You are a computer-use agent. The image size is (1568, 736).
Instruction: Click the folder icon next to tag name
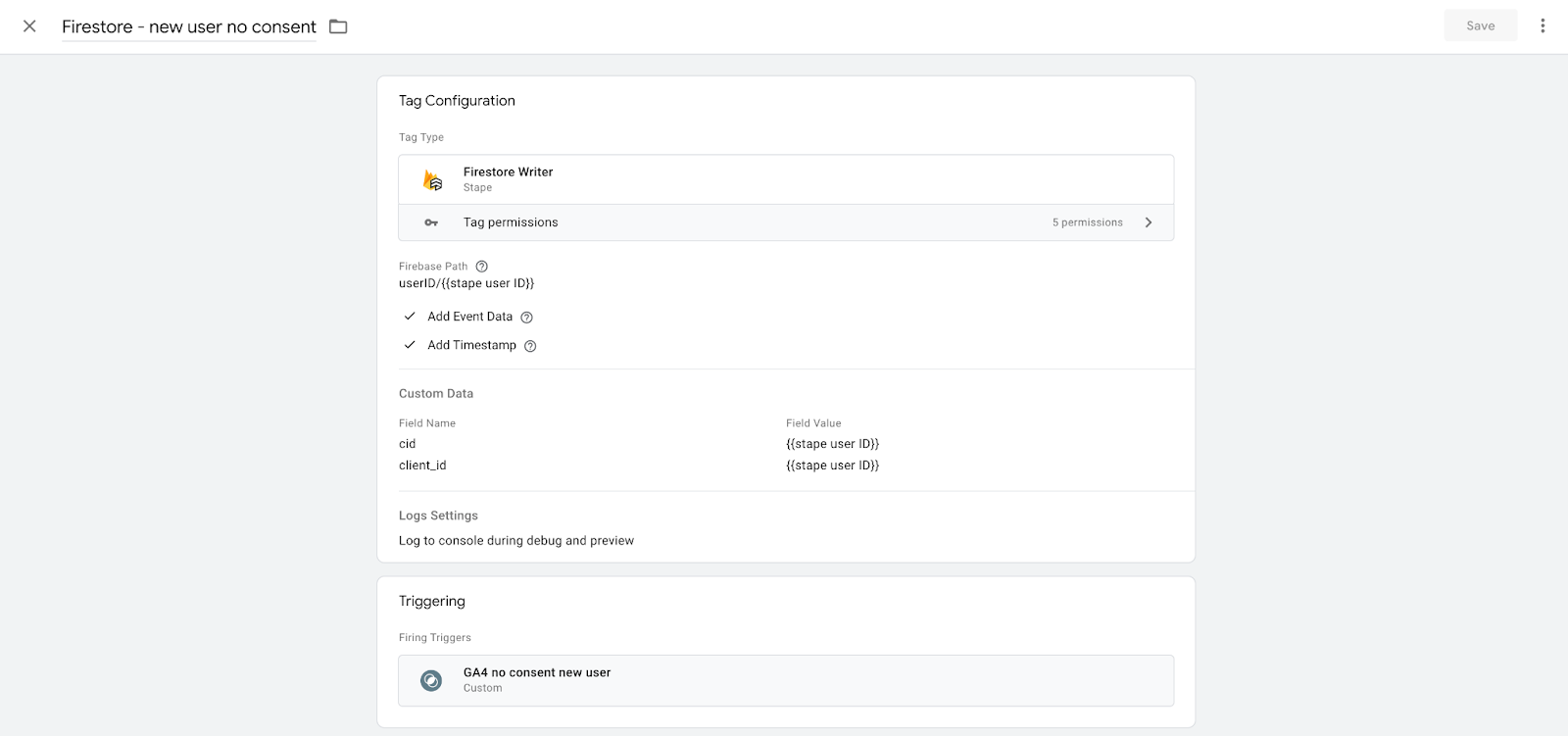coord(338,26)
